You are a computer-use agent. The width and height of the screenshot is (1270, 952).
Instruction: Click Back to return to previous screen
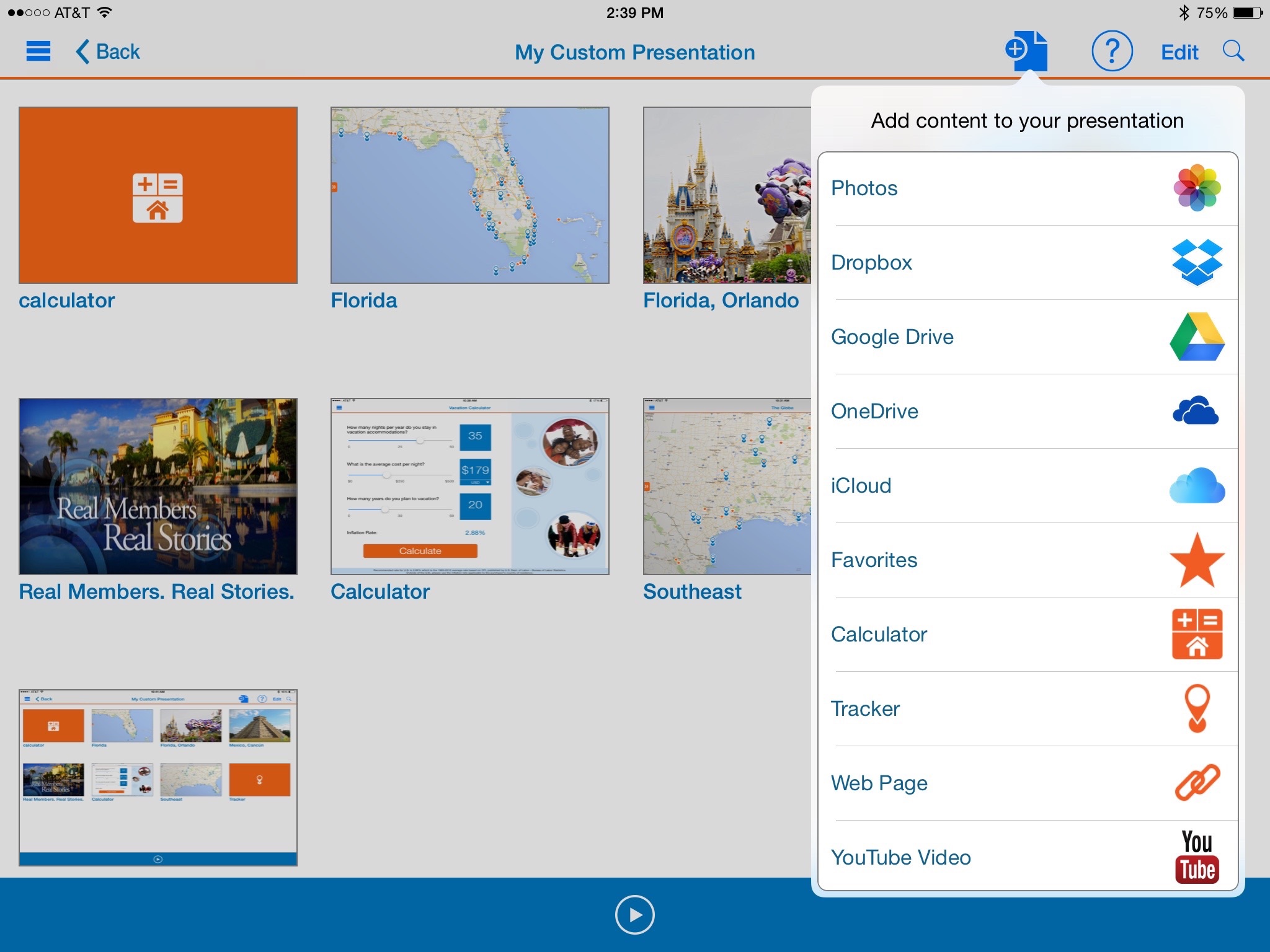pos(104,52)
